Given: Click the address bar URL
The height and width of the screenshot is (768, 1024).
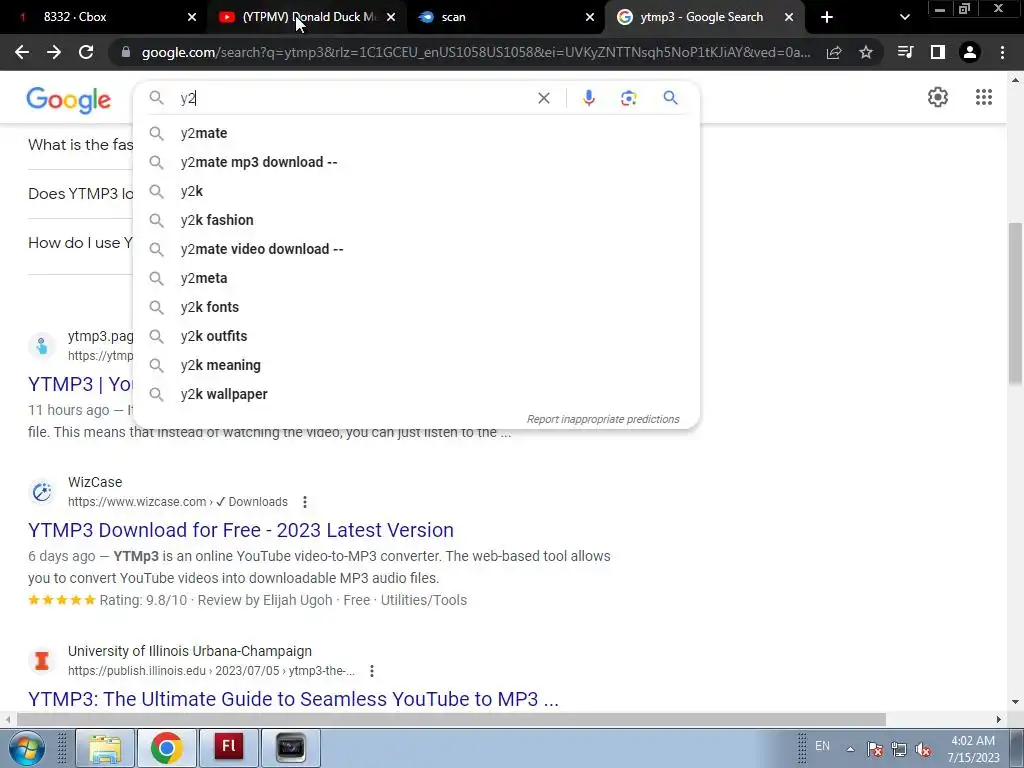Looking at the screenshot, I should (475, 52).
